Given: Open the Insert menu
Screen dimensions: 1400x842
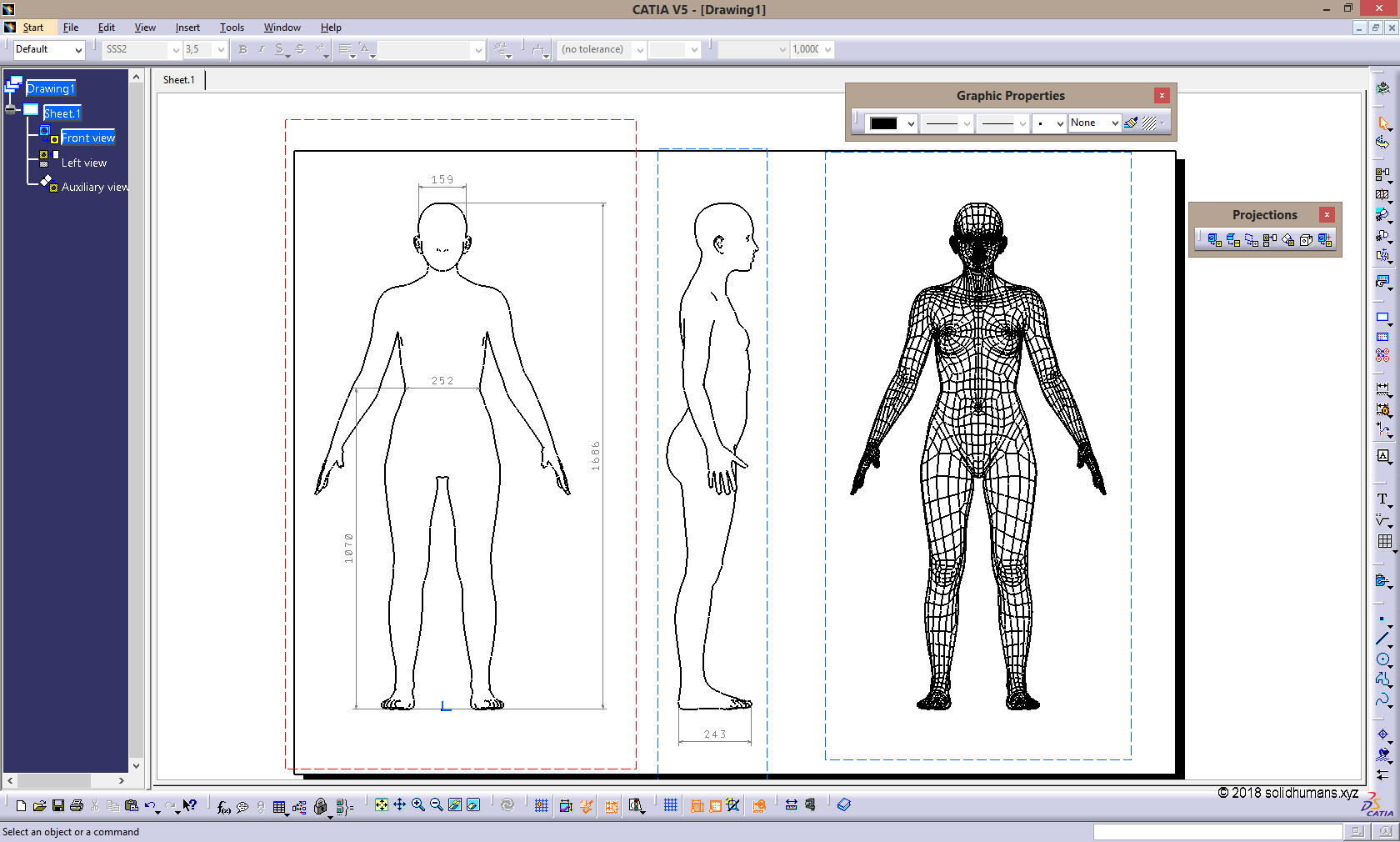Looking at the screenshot, I should coord(187,27).
